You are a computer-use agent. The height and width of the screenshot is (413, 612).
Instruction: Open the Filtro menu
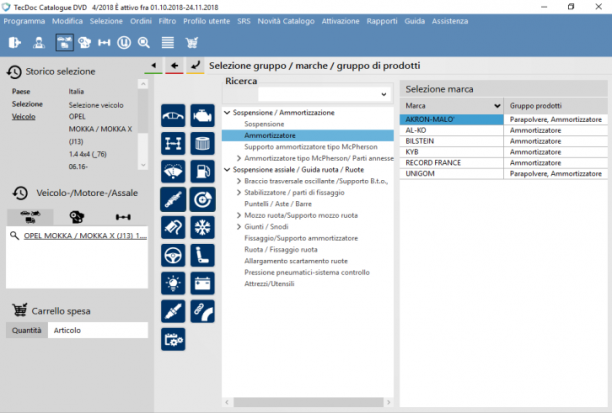point(167,21)
